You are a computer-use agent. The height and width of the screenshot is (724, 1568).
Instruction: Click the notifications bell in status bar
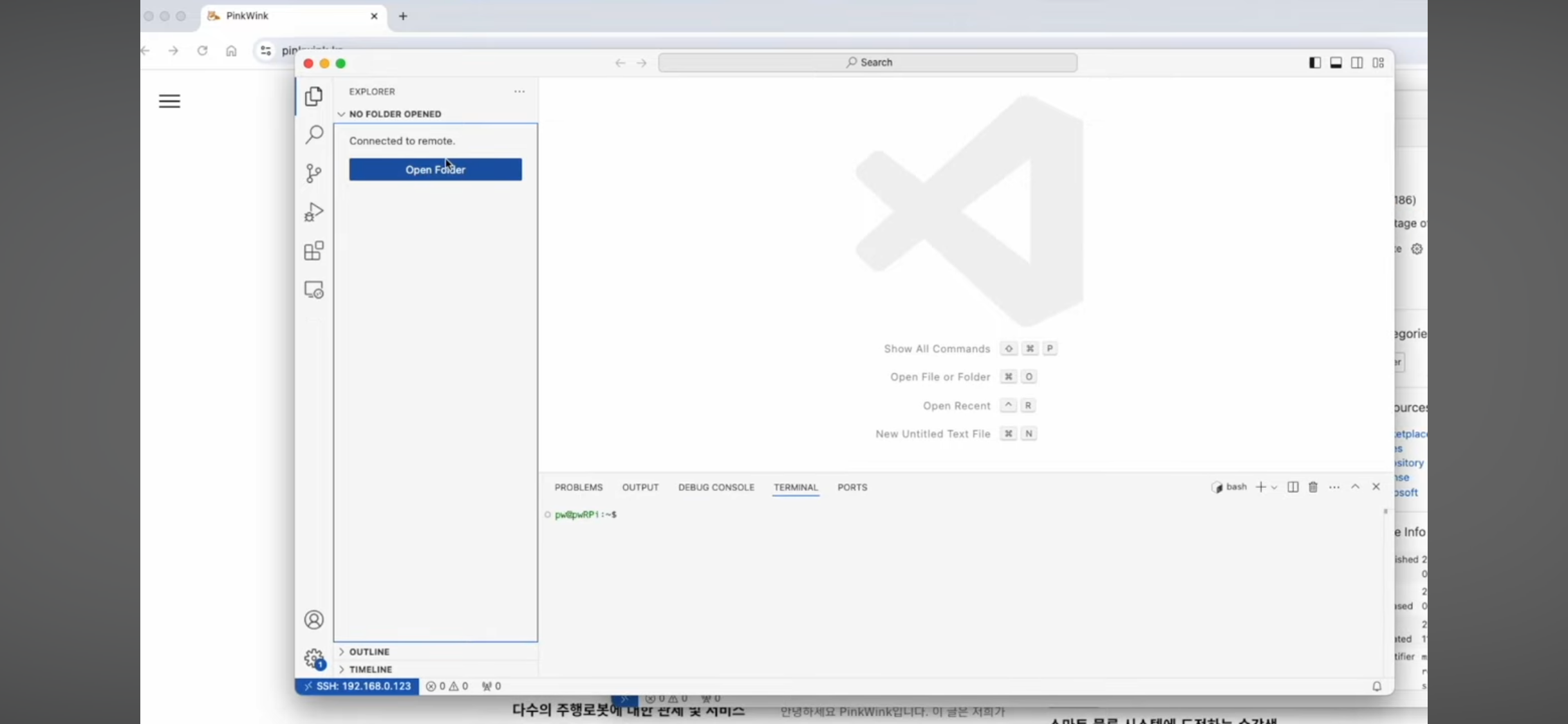(1377, 686)
